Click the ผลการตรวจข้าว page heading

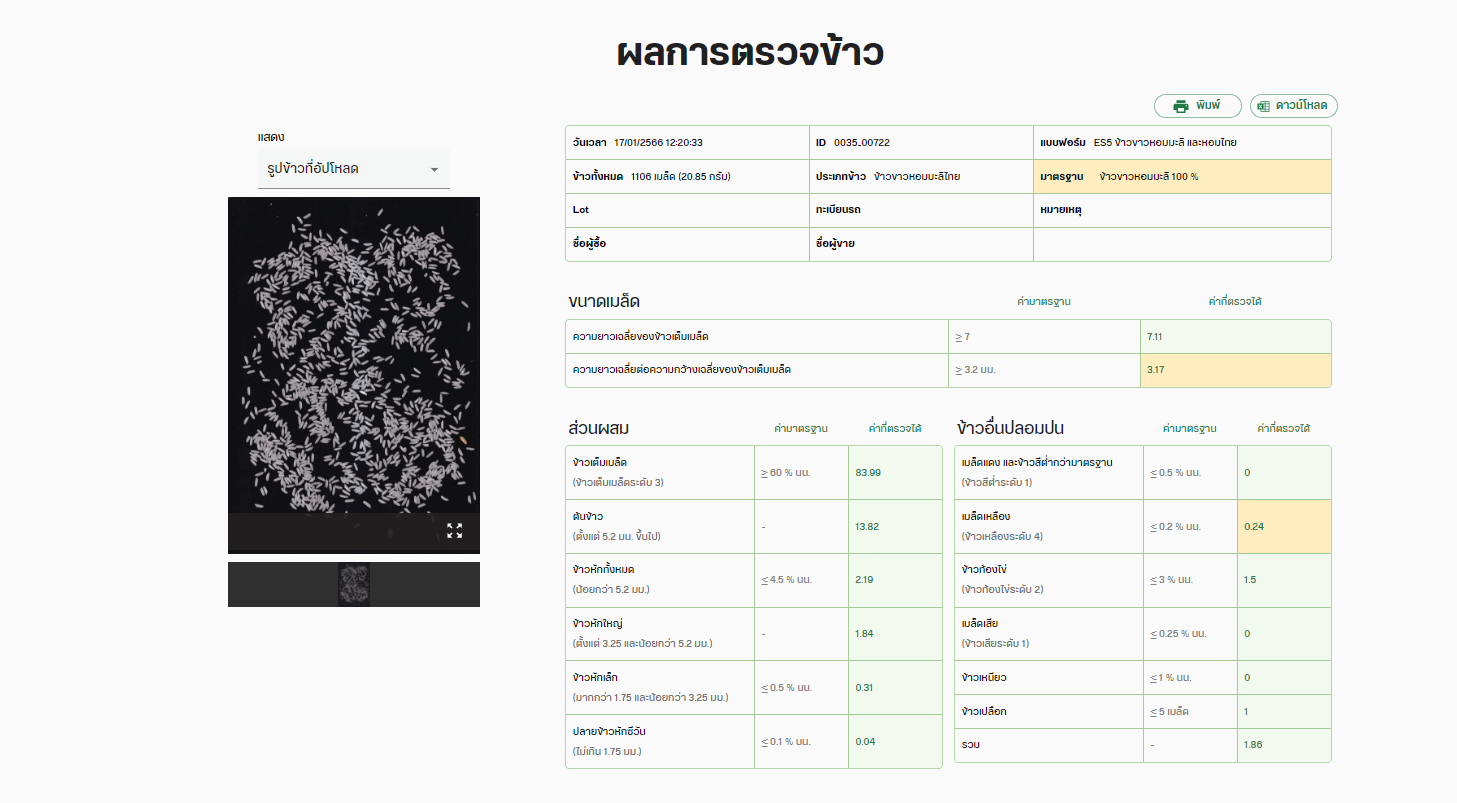[749, 54]
